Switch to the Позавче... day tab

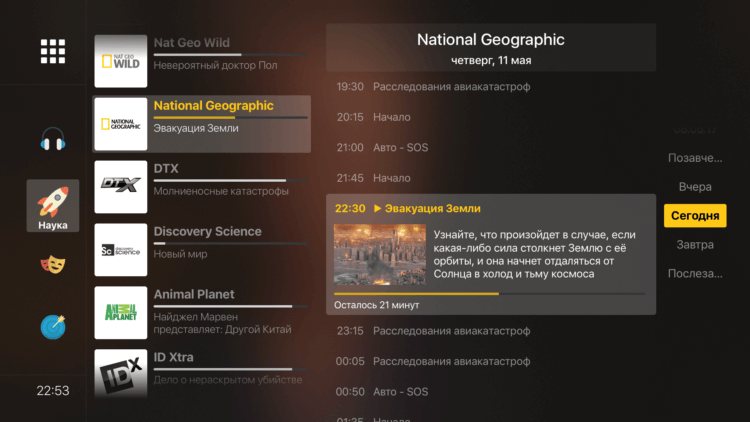click(x=695, y=158)
